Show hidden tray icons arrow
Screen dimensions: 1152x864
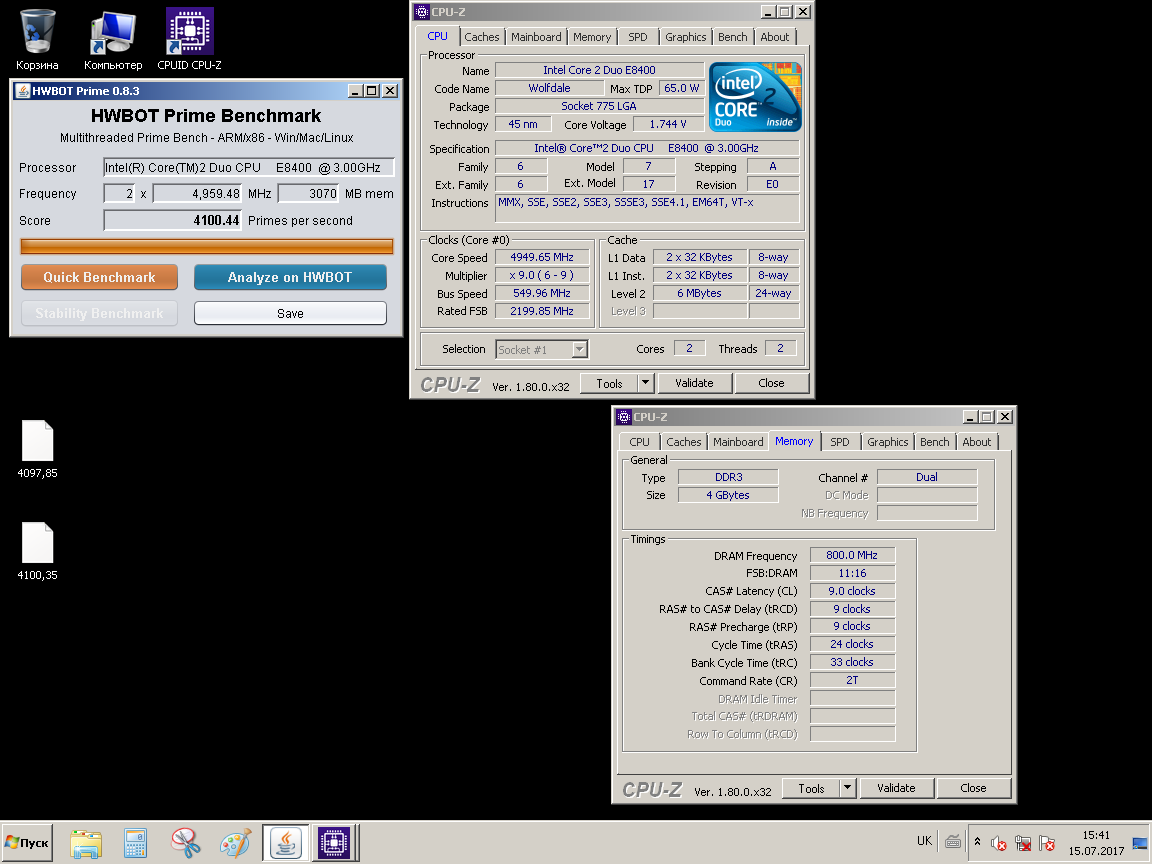[977, 842]
